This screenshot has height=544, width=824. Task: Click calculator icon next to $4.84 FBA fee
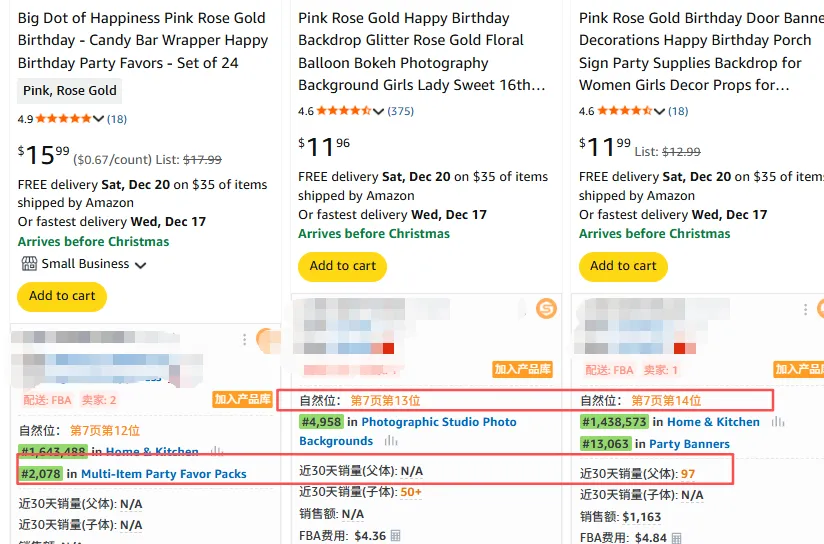pyautogui.click(x=676, y=538)
